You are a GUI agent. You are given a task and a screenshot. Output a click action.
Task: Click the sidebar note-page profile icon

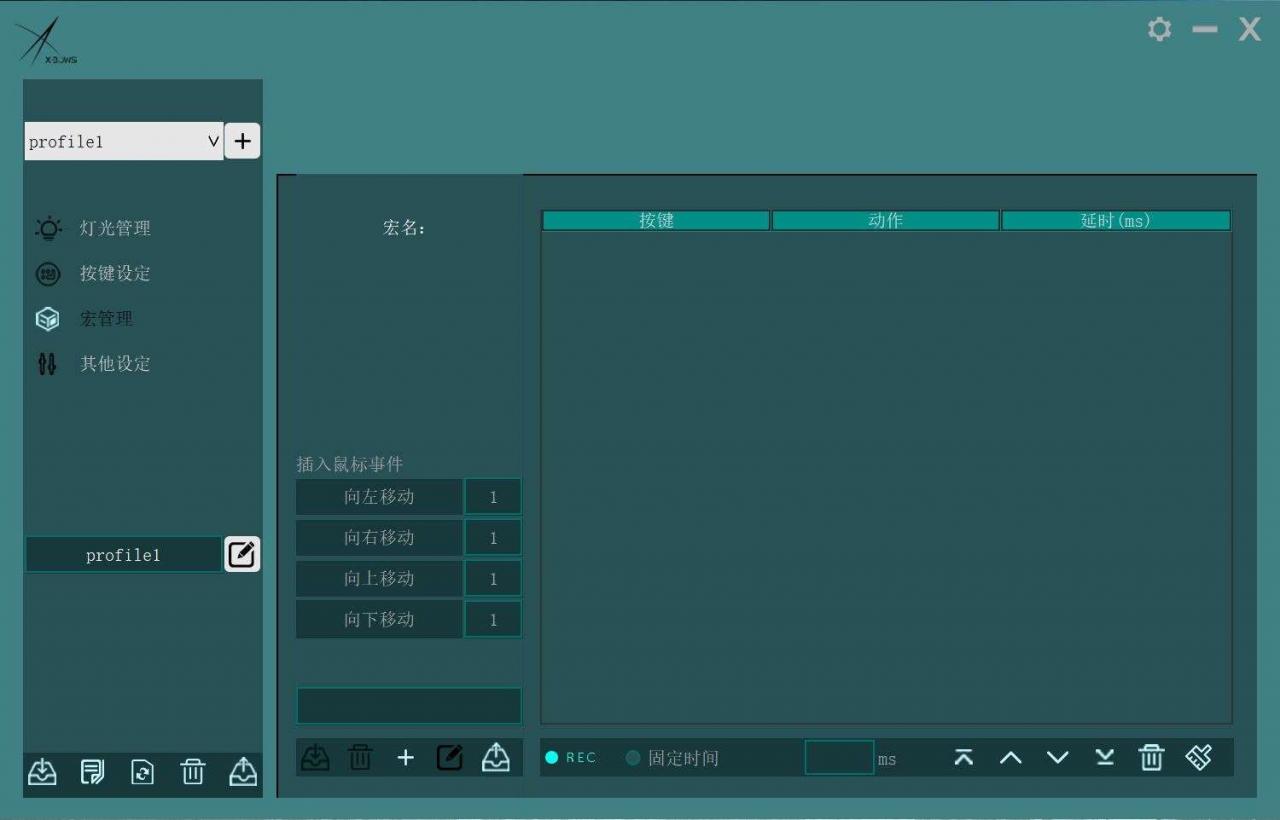click(92, 772)
